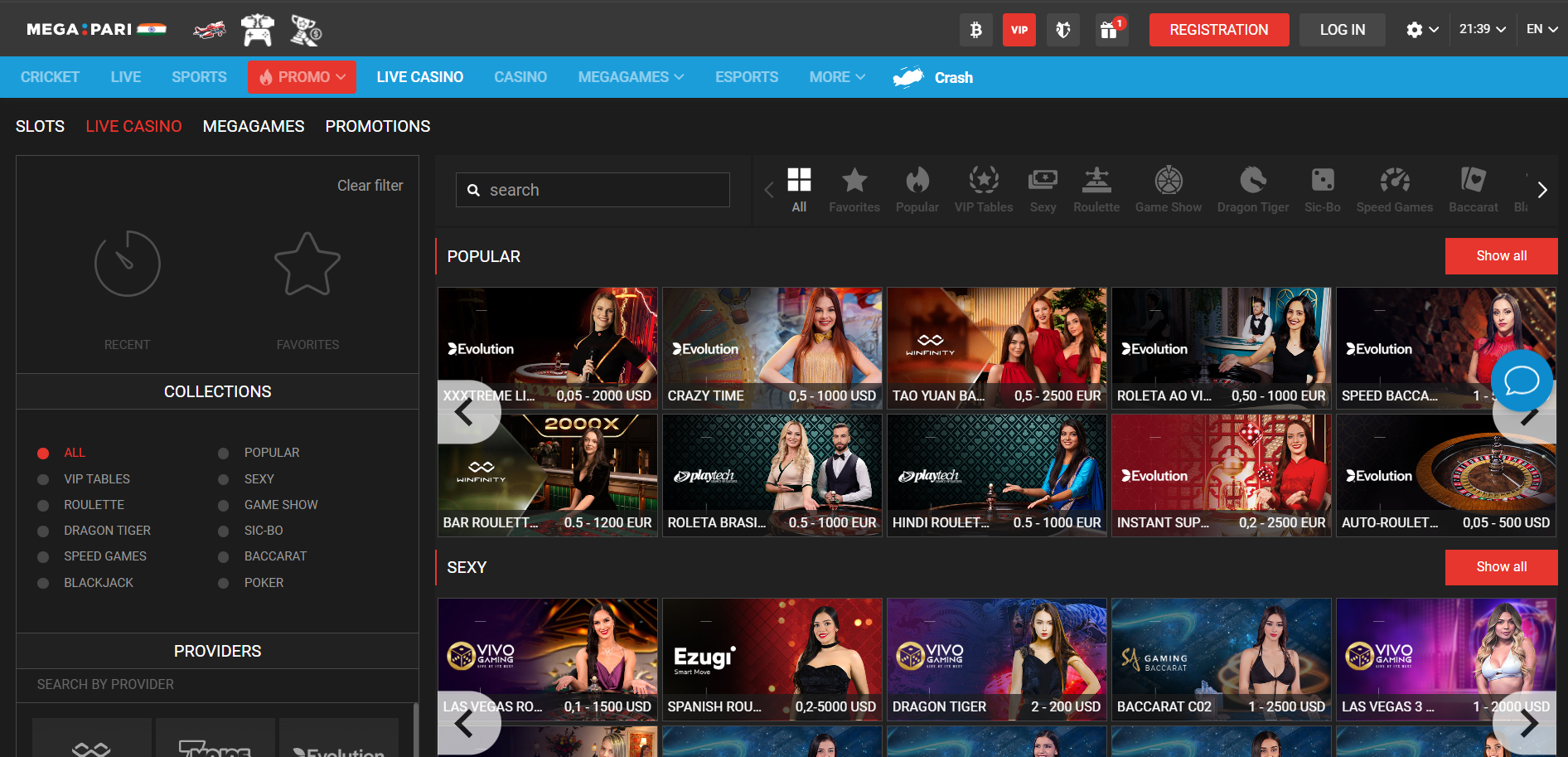
Task: Select the DRAGON TIGER collection radio
Action: (x=43, y=531)
